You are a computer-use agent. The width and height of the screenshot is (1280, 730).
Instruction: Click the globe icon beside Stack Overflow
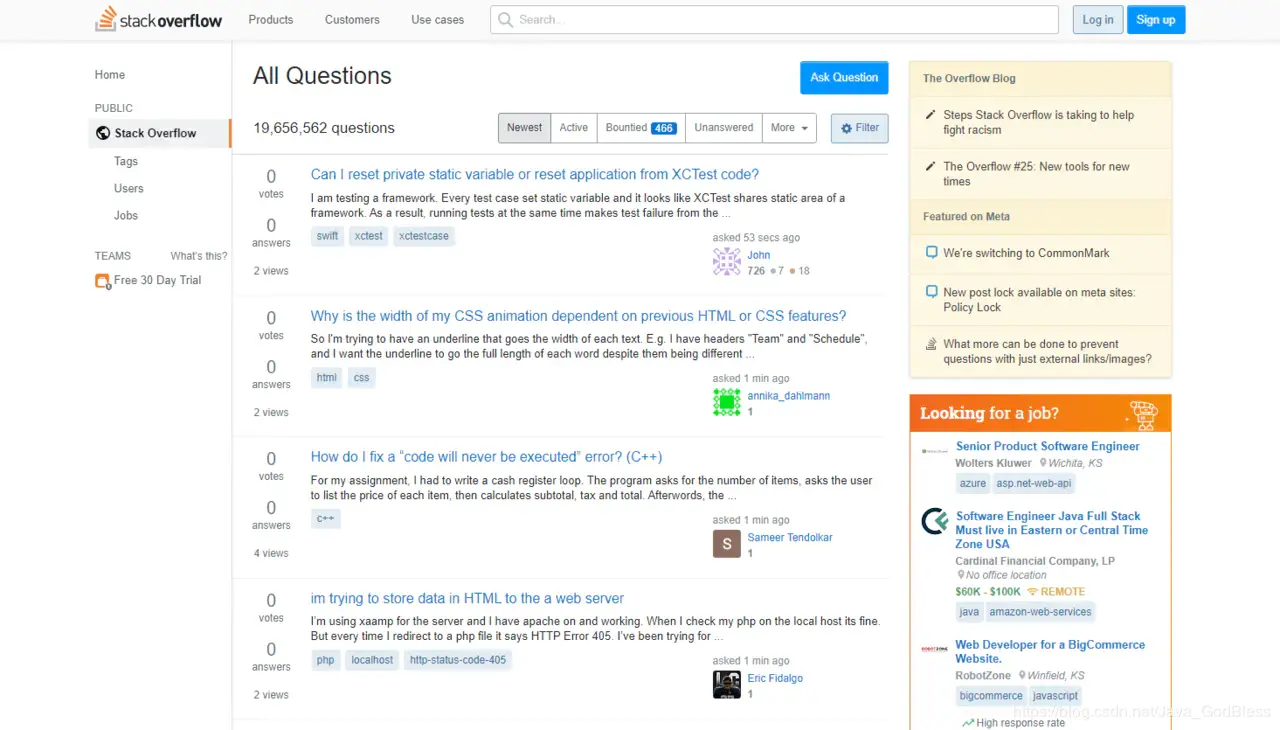coord(102,133)
